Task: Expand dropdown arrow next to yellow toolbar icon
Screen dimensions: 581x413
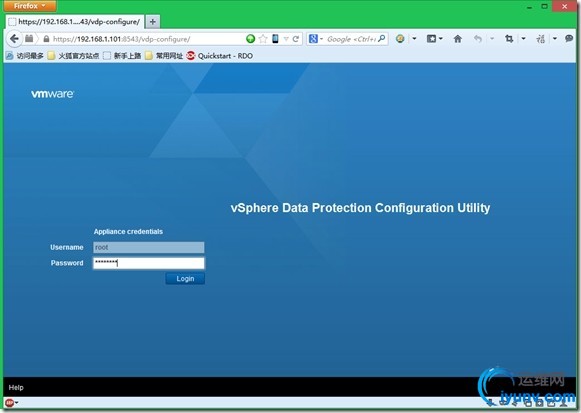Action: click(x=414, y=39)
